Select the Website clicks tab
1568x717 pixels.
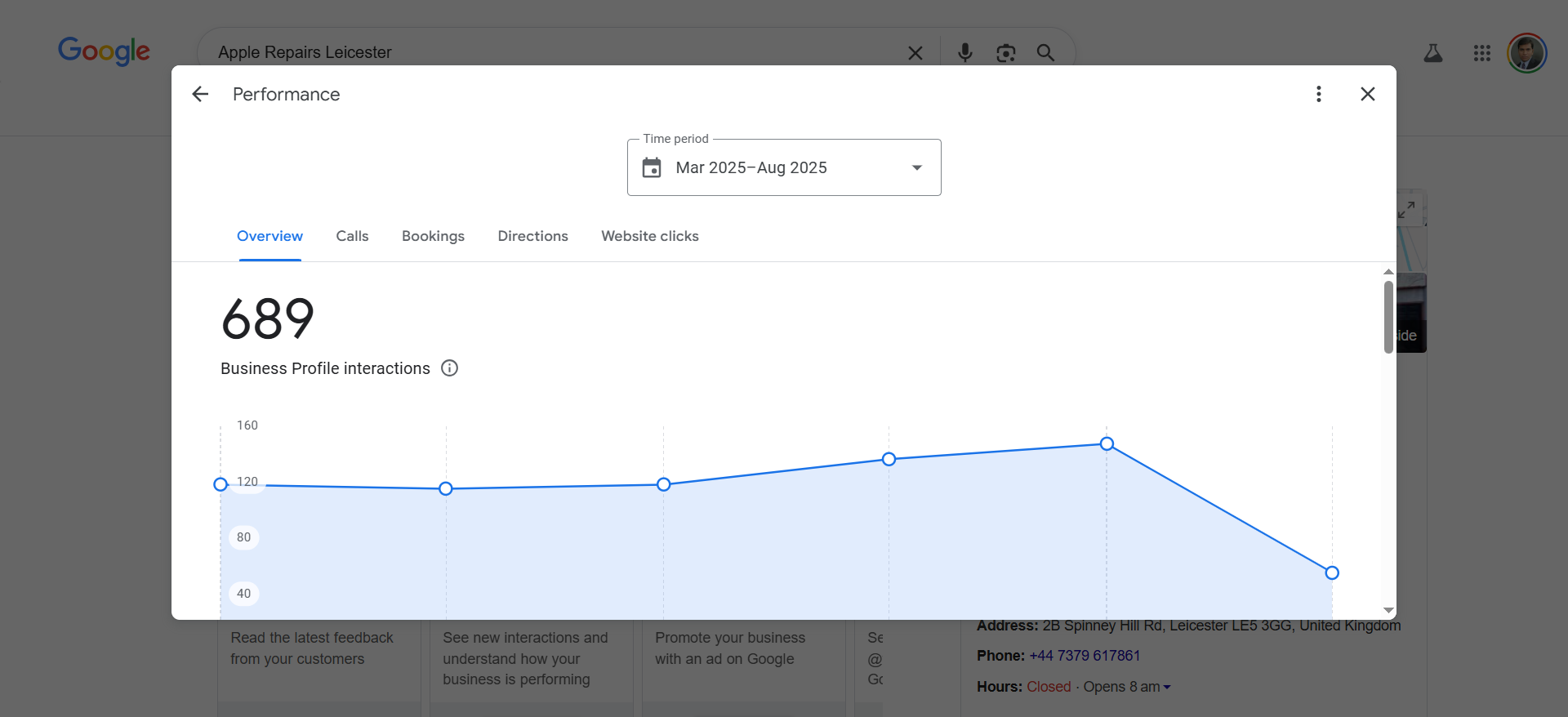pyautogui.click(x=650, y=236)
